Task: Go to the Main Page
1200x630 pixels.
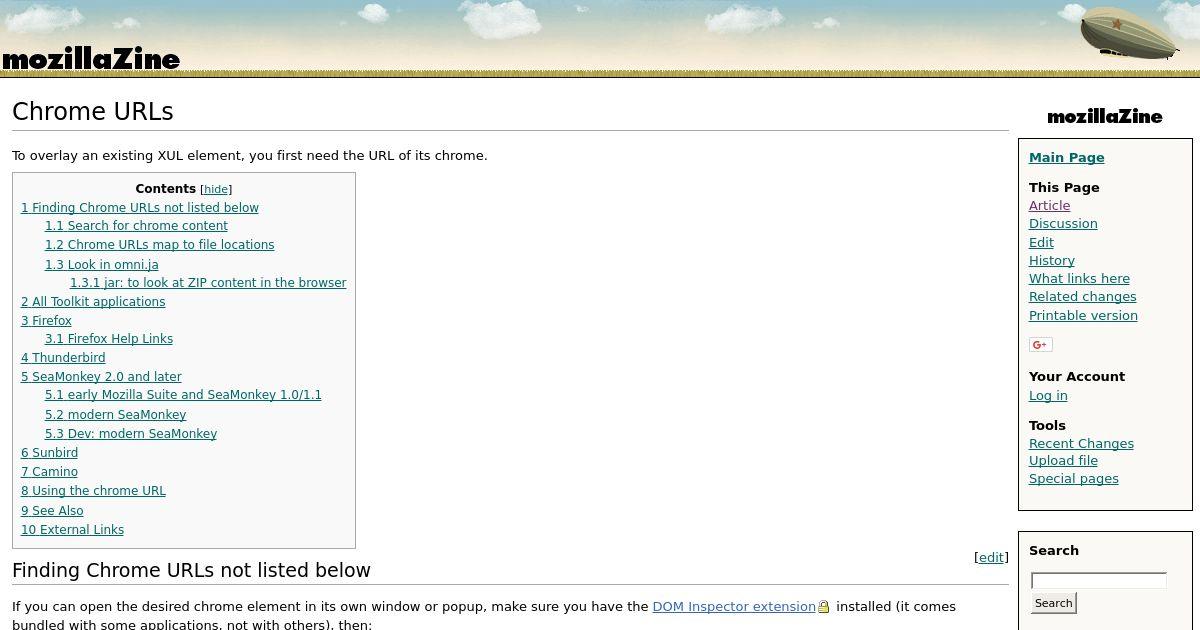Action: tap(1066, 158)
